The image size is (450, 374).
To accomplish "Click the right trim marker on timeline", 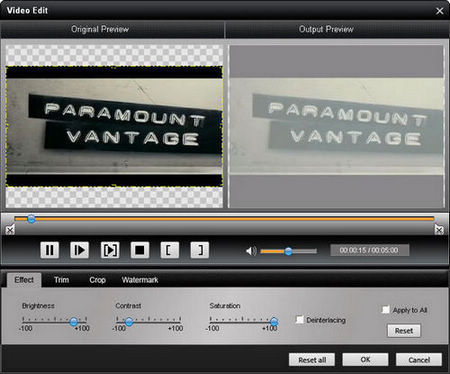I will click(439, 229).
